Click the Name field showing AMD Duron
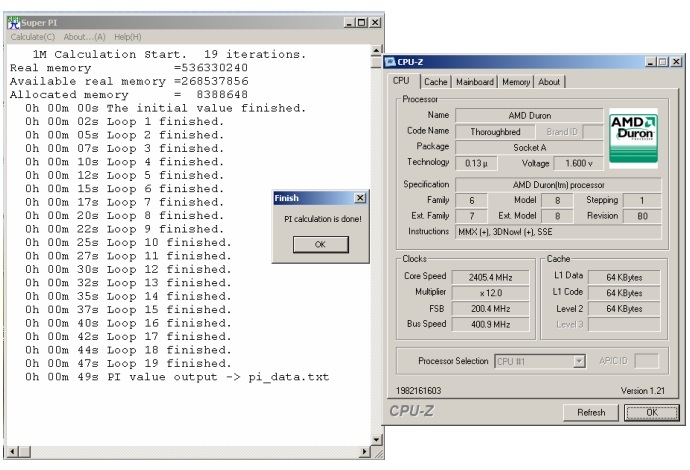The height and width of the screenshot is (470, 690). (529, 116)
